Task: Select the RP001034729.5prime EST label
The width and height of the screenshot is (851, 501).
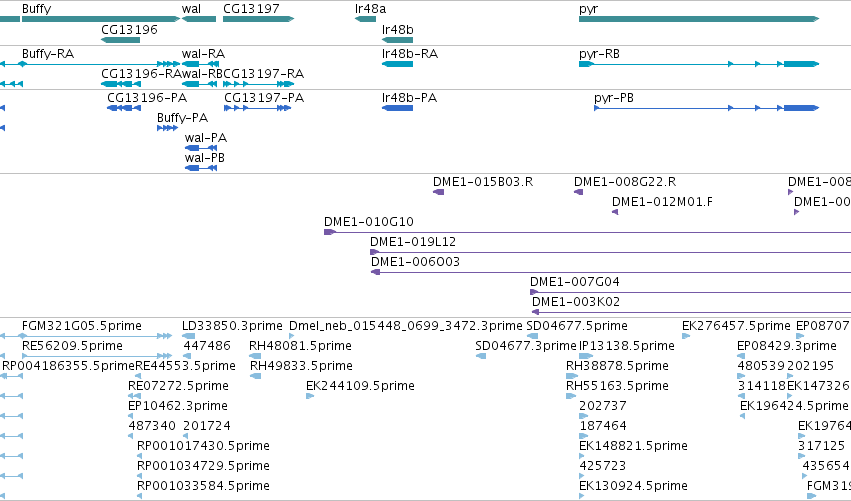Action: [x=203, y=466]
